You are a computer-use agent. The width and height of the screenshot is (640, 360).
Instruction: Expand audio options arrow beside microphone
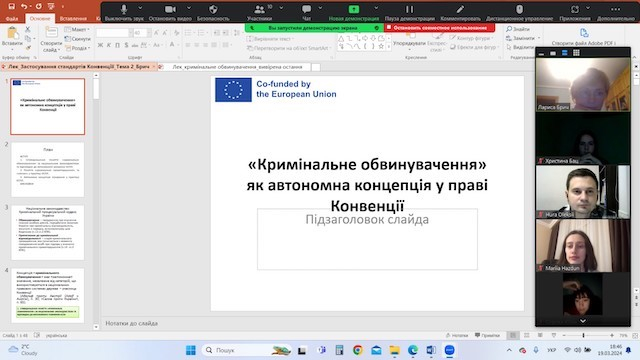[x=140, y=8]
